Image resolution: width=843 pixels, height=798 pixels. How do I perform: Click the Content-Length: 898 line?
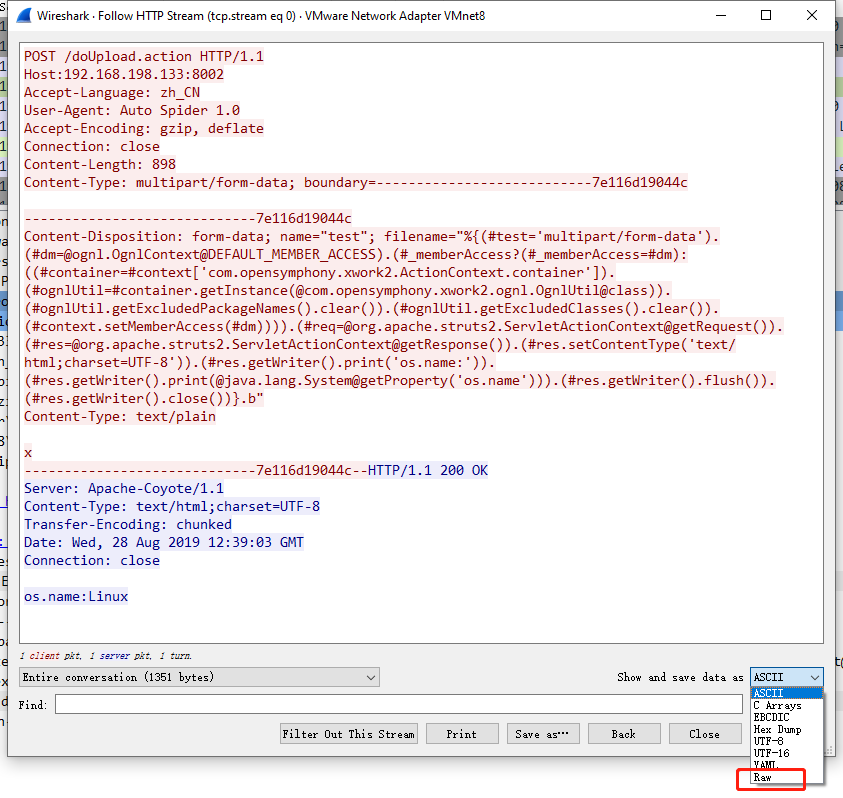tap(100, 165)
